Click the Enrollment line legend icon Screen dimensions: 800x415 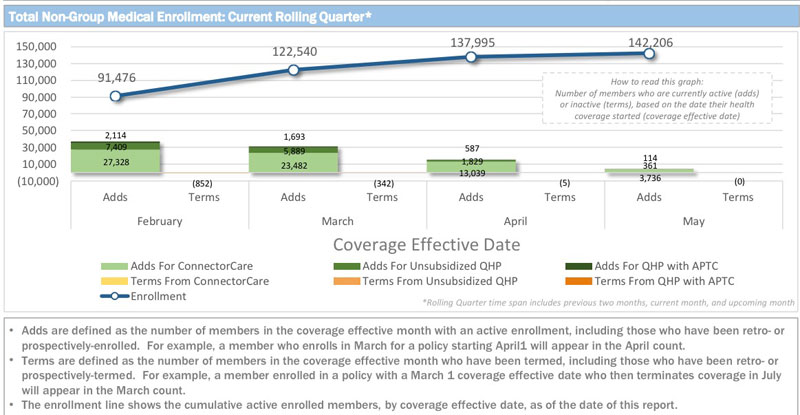(116, 296)
